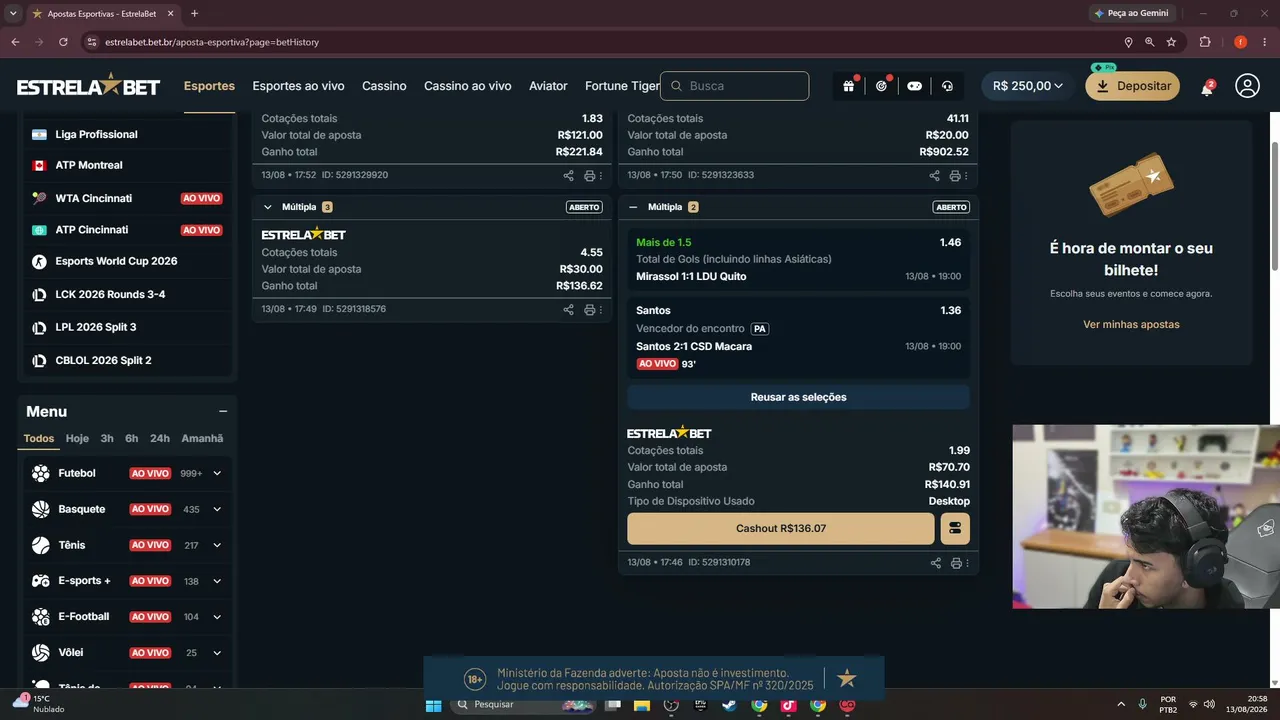Screen dimensions: 1280x720
Task: Open the Aviator game tab
Action: pyautogui.click(x=548, y=86)
